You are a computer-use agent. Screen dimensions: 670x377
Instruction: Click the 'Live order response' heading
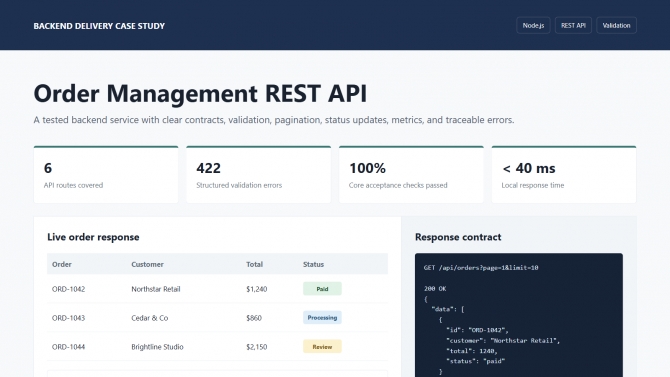point(93,237)
